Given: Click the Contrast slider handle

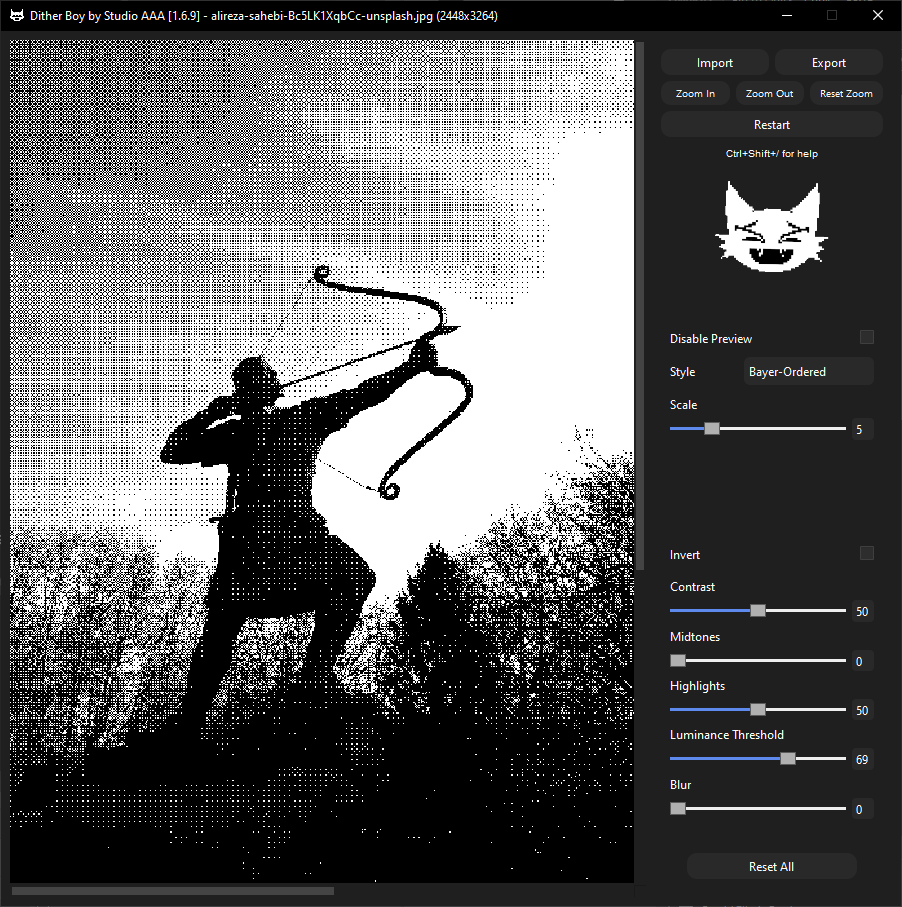Looking at the screenshot, I should click(757, 611).
